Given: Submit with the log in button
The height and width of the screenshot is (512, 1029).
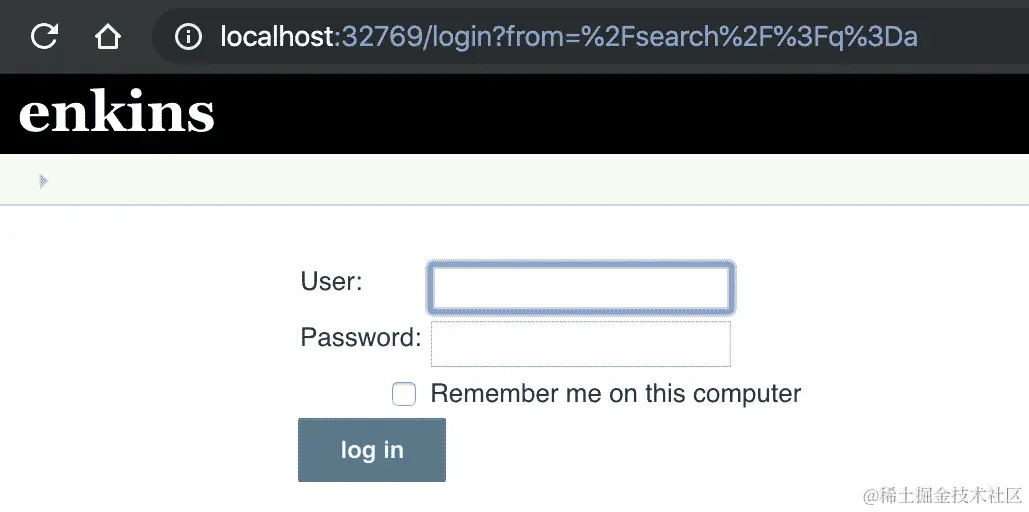Looking at the screenshot, I should click(372, 450).
